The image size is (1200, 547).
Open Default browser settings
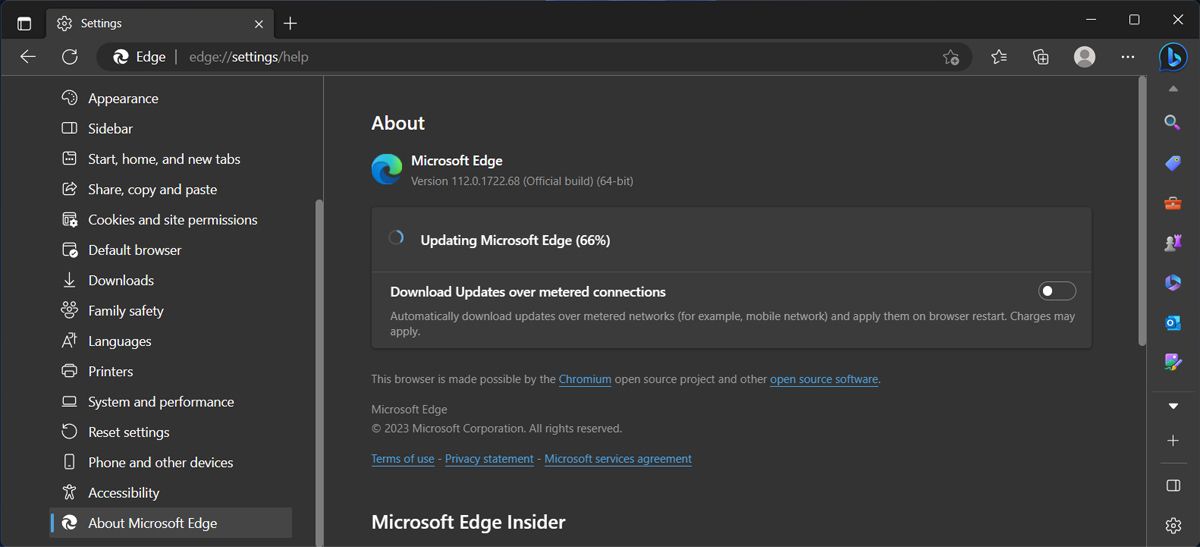171,250
